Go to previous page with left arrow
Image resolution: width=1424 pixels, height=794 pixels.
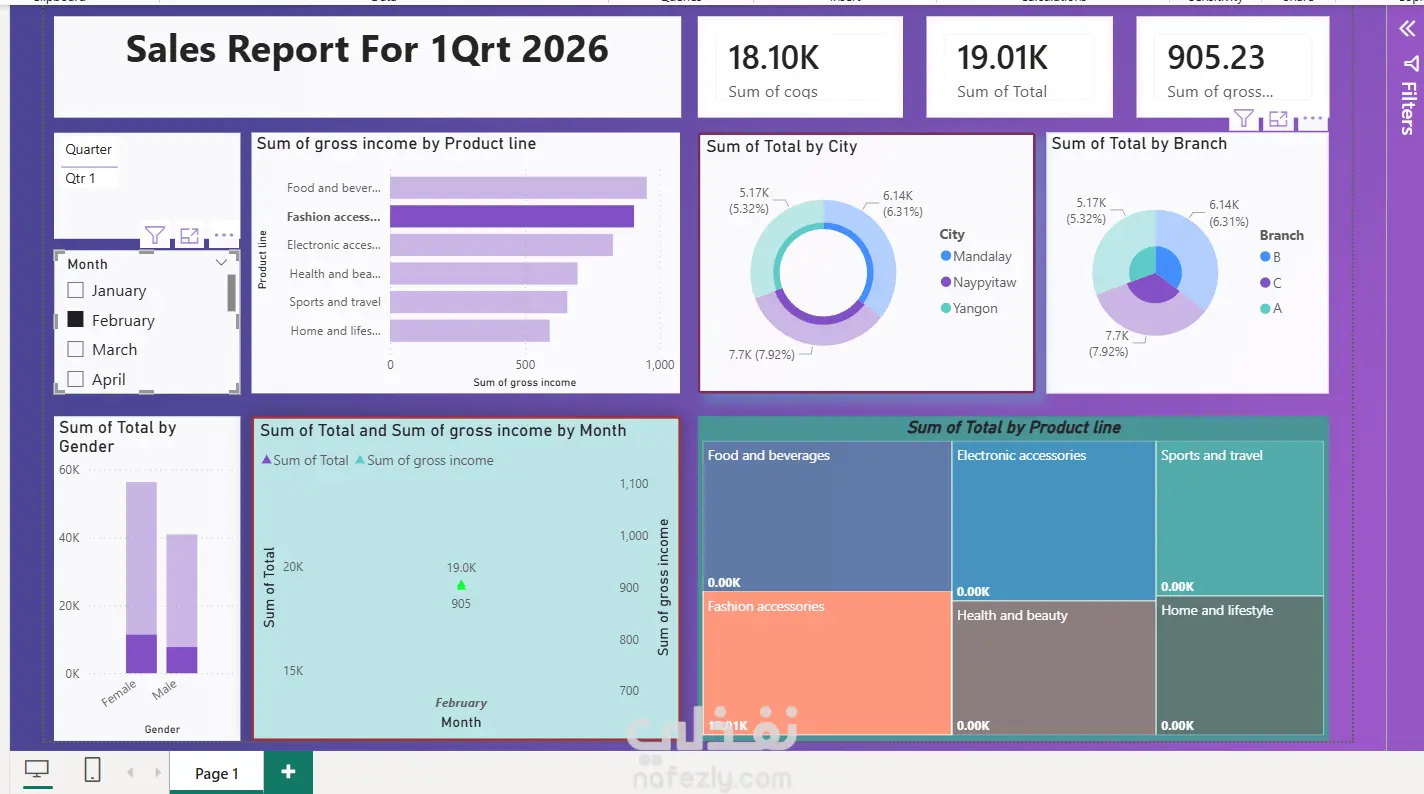pos(130,773)
